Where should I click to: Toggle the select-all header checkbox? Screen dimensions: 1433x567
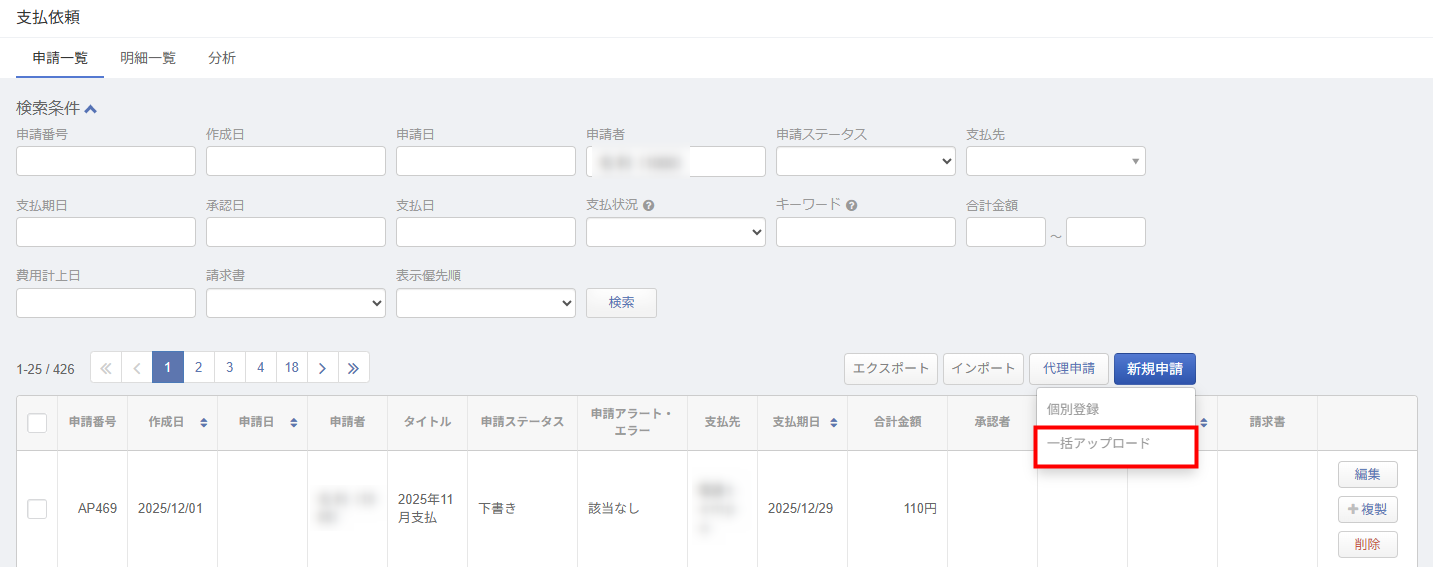(x=37, y=423)
